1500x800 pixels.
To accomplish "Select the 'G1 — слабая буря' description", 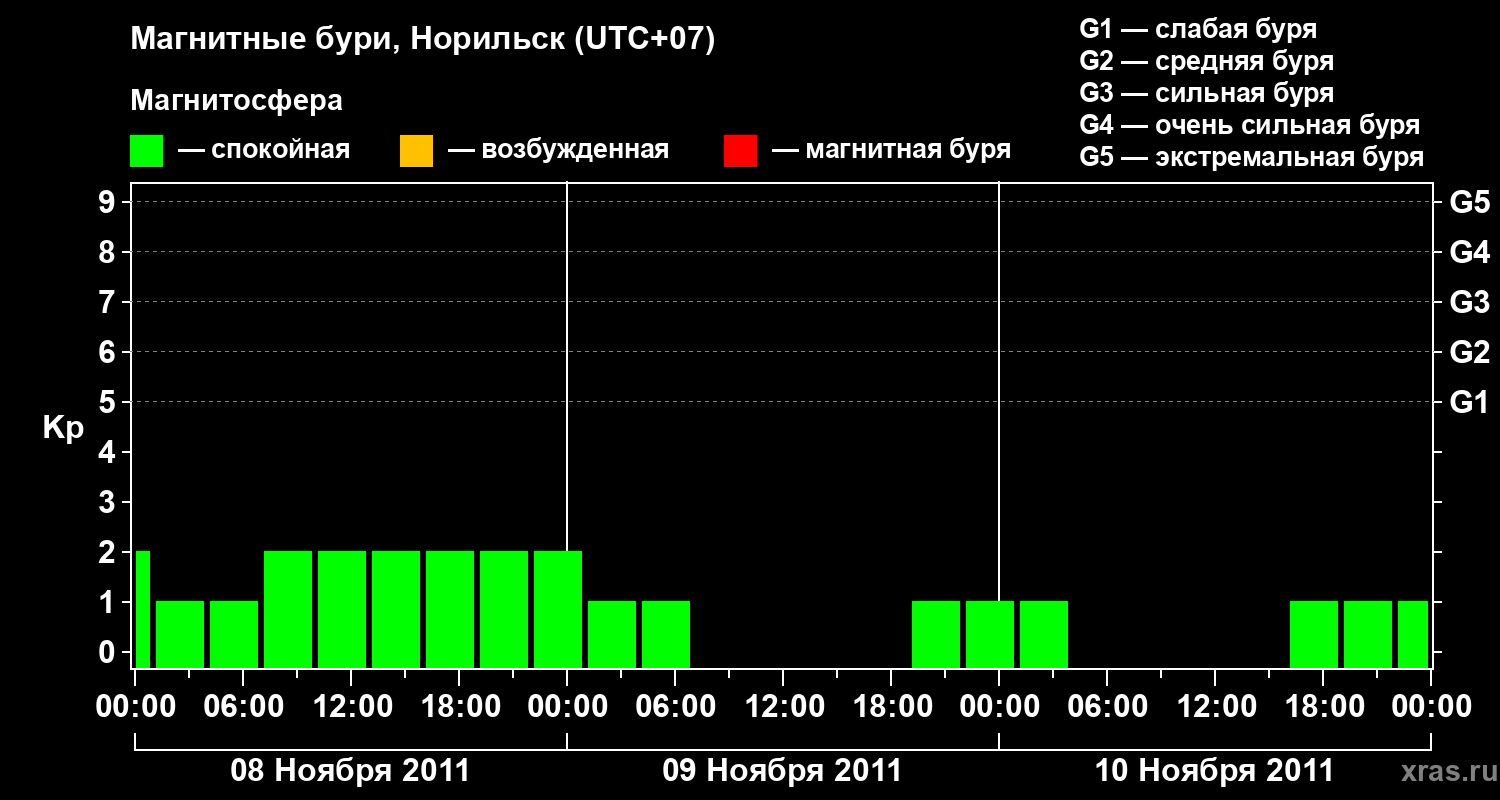I will click(1198, 28).
